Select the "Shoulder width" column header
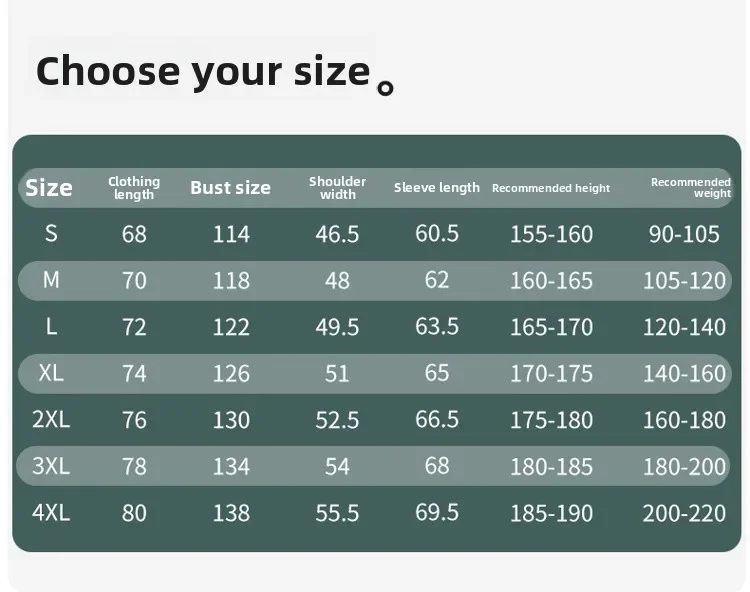 click(337, 188)
